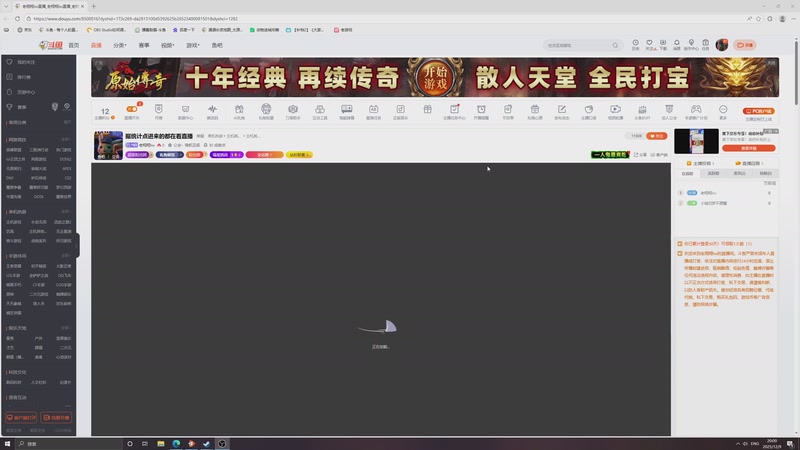Open File Explorer from the taskbar
Image resolution: width=800 pixels, height=450 pixels.
click(161, 444)
